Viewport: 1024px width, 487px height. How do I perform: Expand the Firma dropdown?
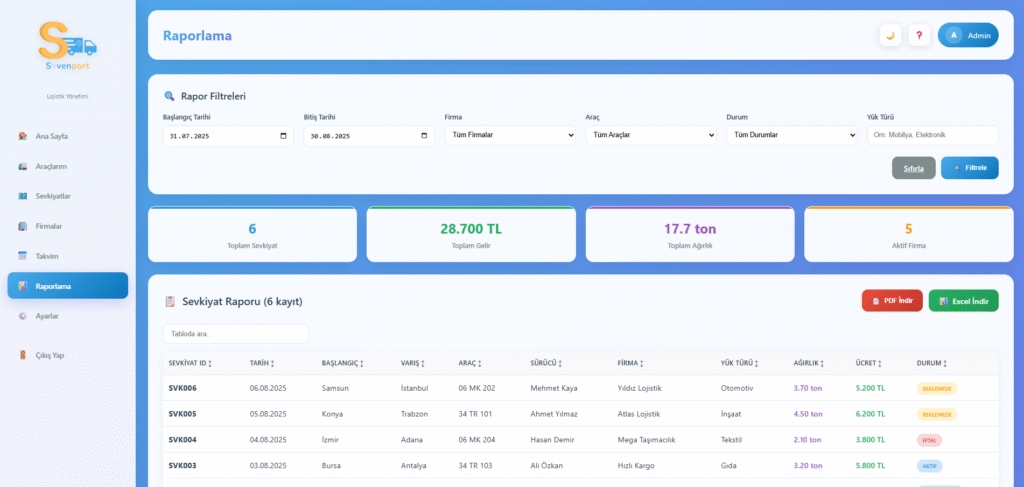(x=510, y=135)
